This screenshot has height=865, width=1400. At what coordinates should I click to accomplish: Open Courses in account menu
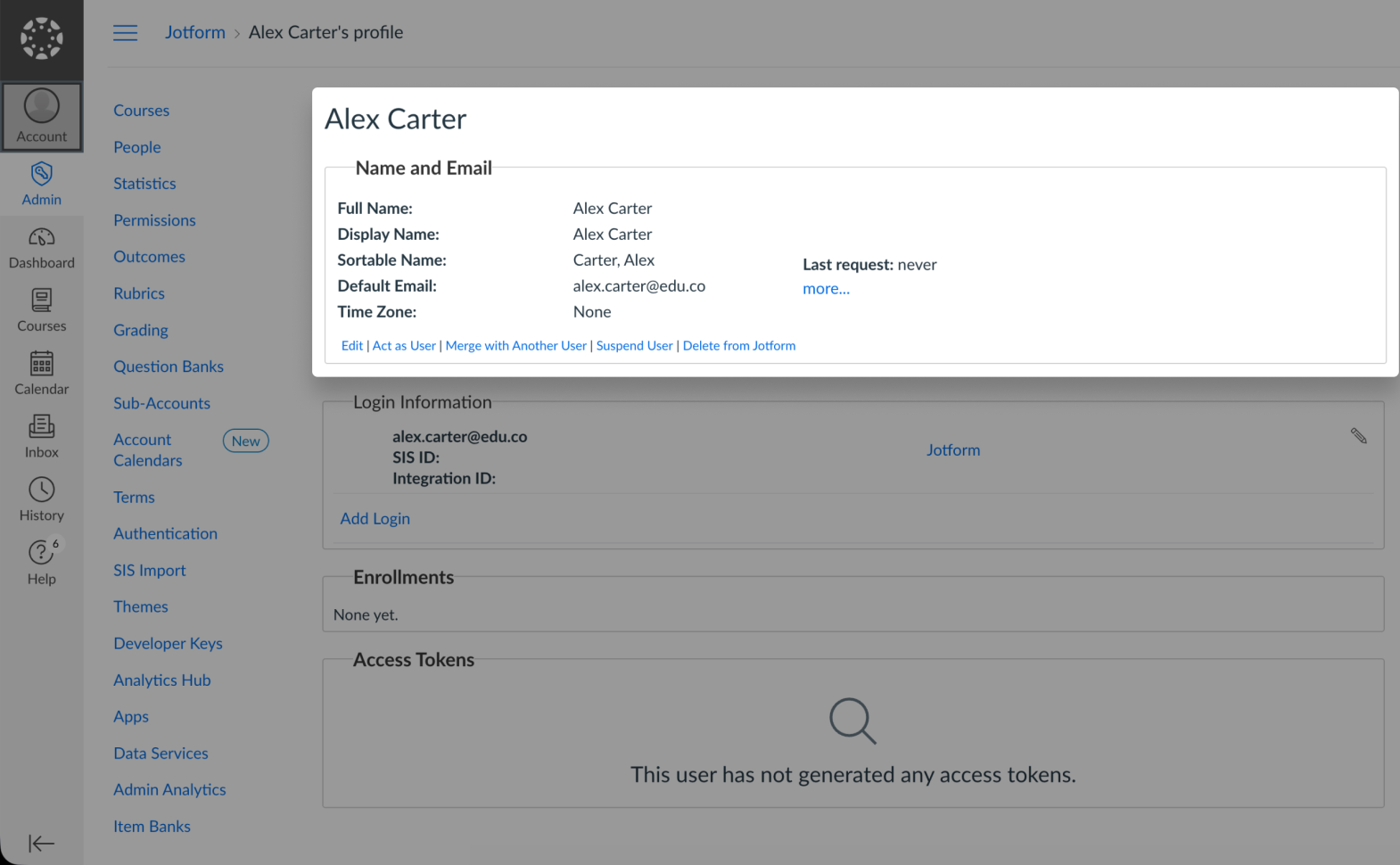(x=141, y=111)
